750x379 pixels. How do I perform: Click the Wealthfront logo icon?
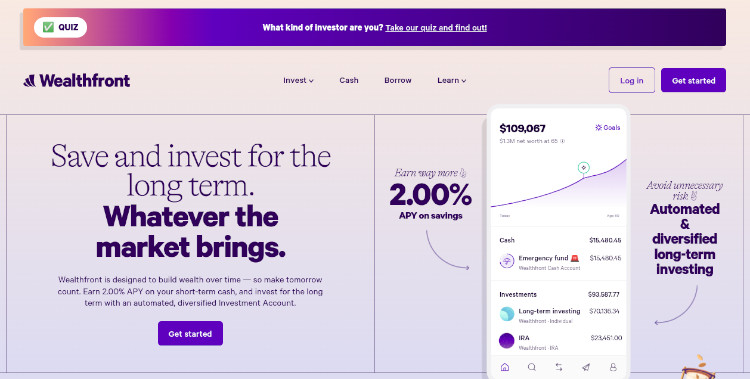tap(29, 81)
